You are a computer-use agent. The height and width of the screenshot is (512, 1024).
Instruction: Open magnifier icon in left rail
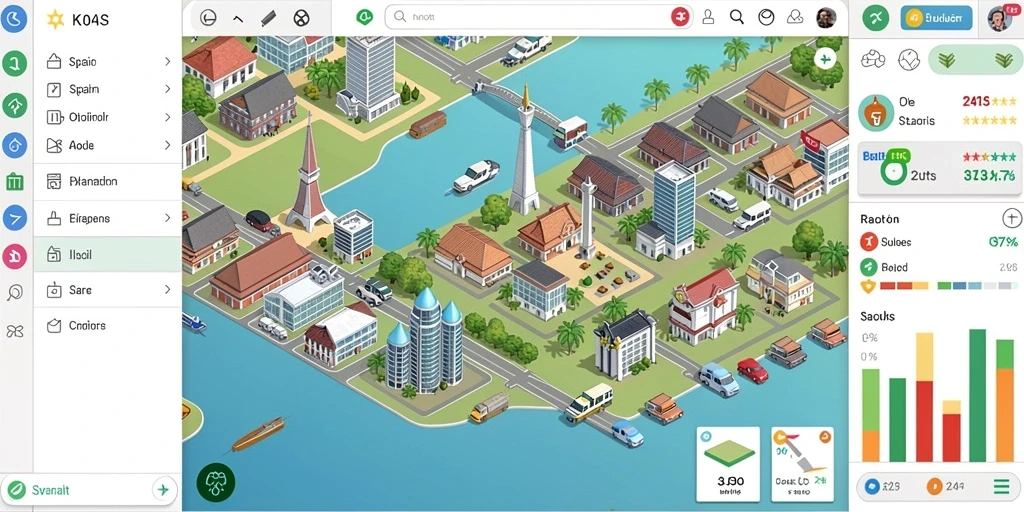click(x=14, y=292)
